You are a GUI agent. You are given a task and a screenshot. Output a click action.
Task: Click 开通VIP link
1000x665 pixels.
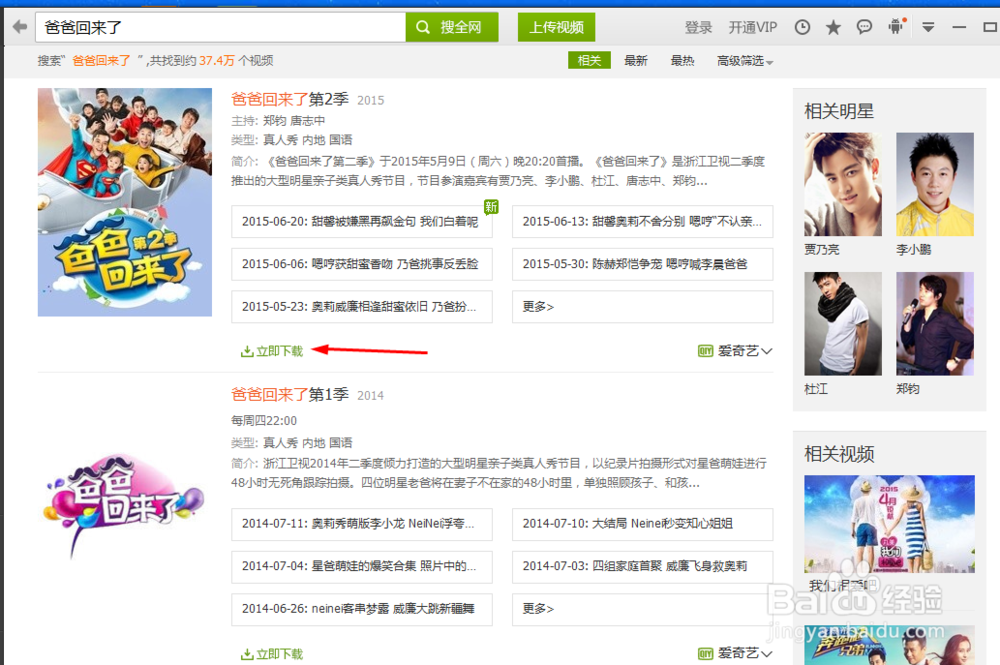[753, 27]
